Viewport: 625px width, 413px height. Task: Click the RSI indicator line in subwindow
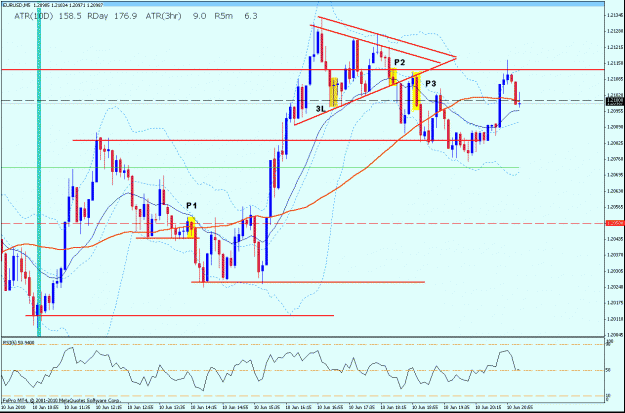259,369
